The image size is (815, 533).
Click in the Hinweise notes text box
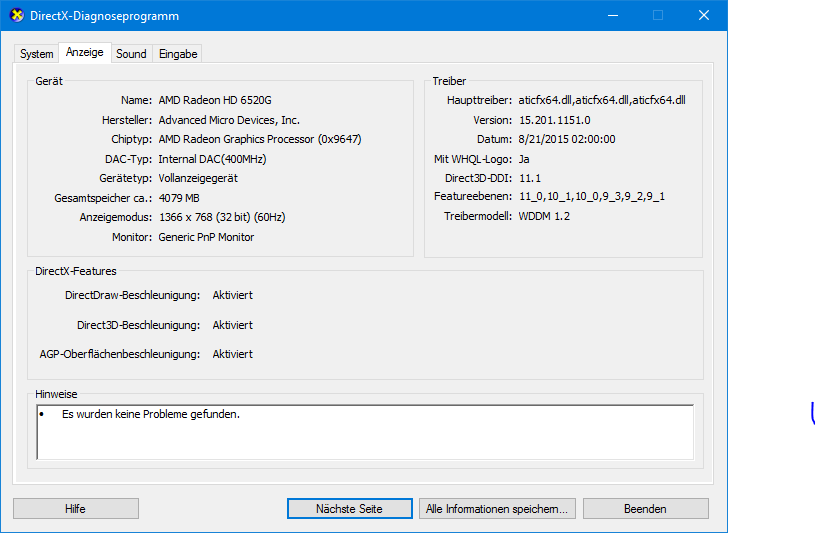coord(365,432)
